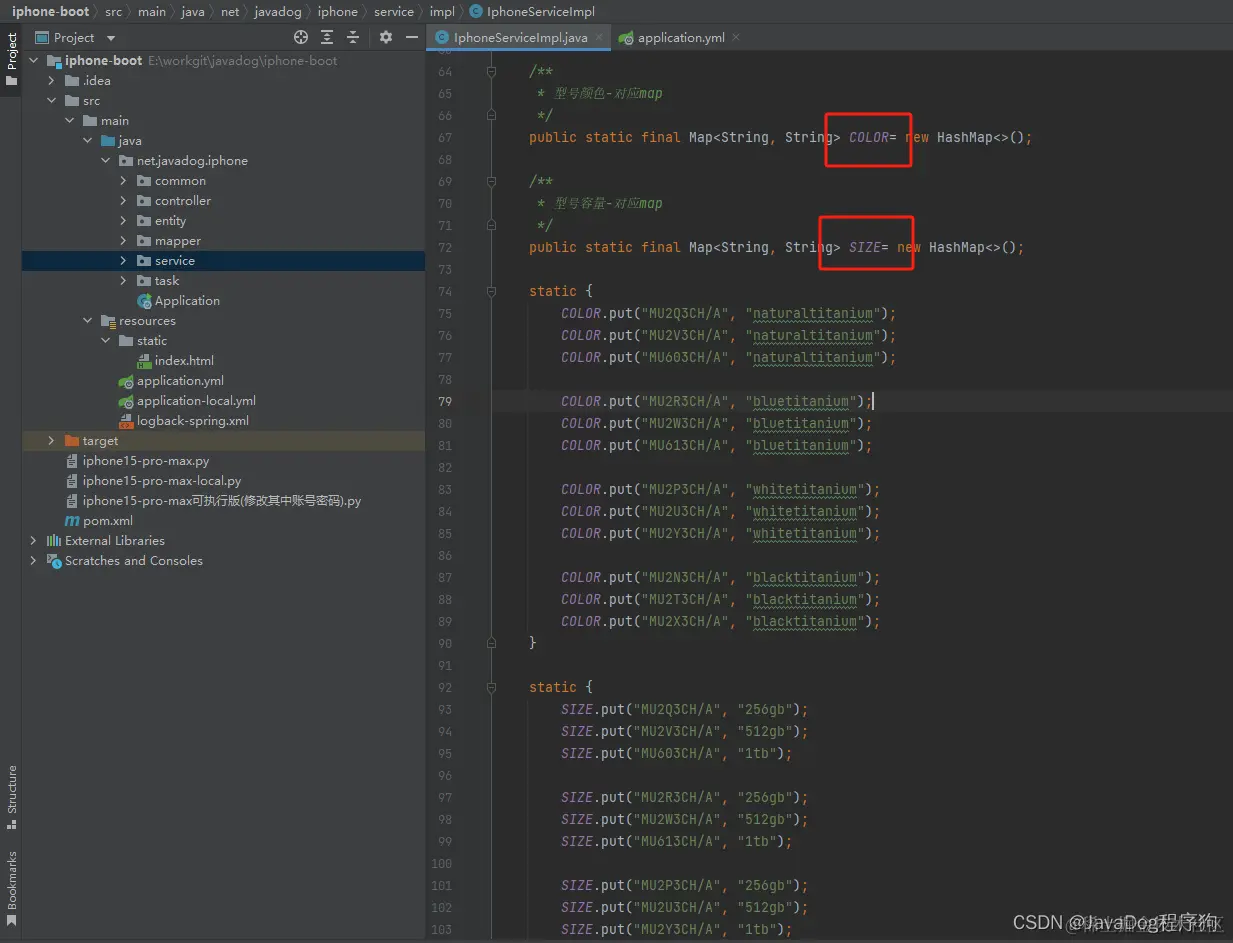Expand the target folder
Viewport: 1233px width, 943px height.
[x=52, y=441]
